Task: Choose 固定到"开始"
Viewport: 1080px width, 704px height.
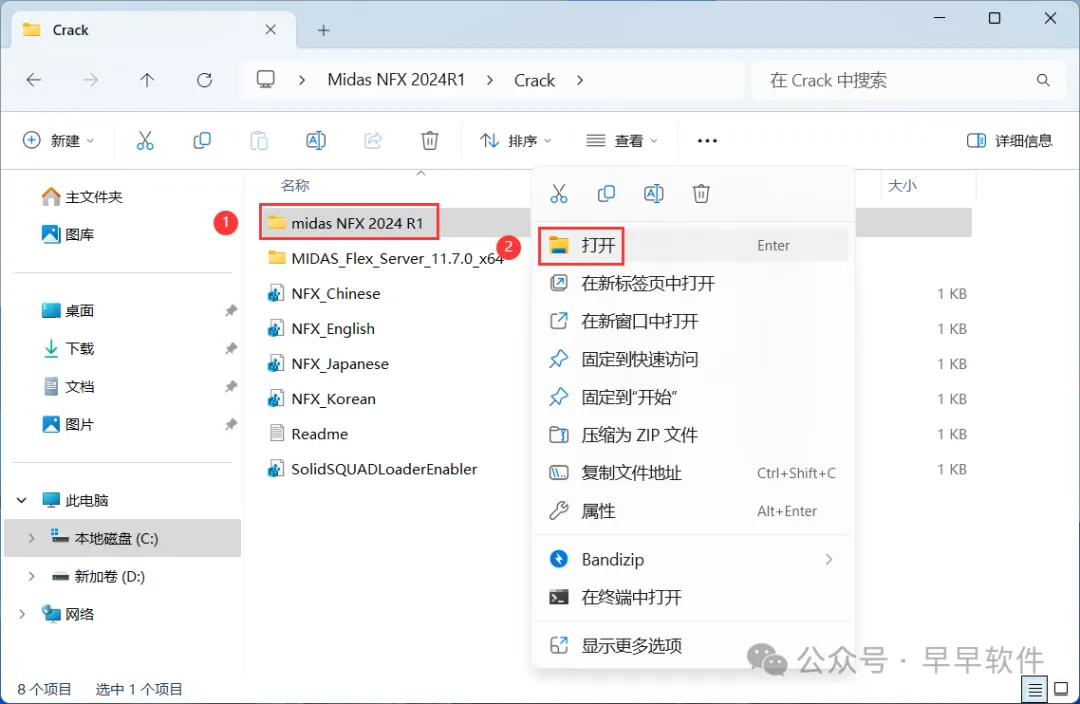Action: [x=692, y=397]
